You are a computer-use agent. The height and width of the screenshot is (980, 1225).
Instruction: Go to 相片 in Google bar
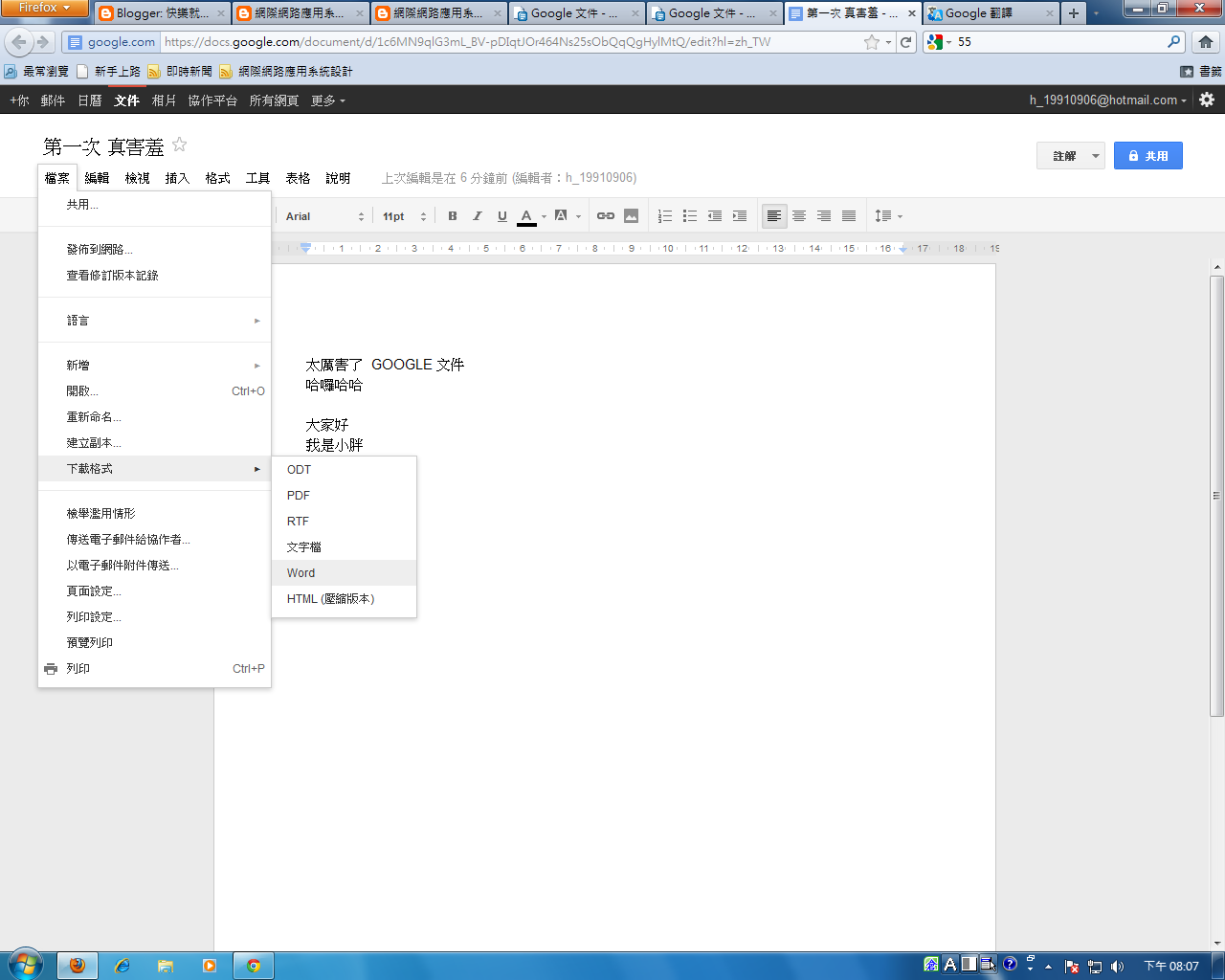164,100
